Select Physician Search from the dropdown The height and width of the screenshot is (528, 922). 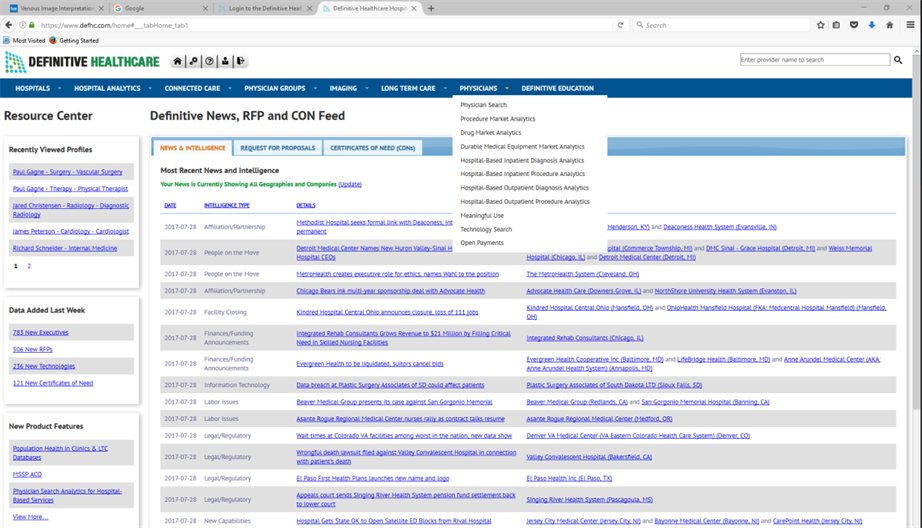click(483, 105)
